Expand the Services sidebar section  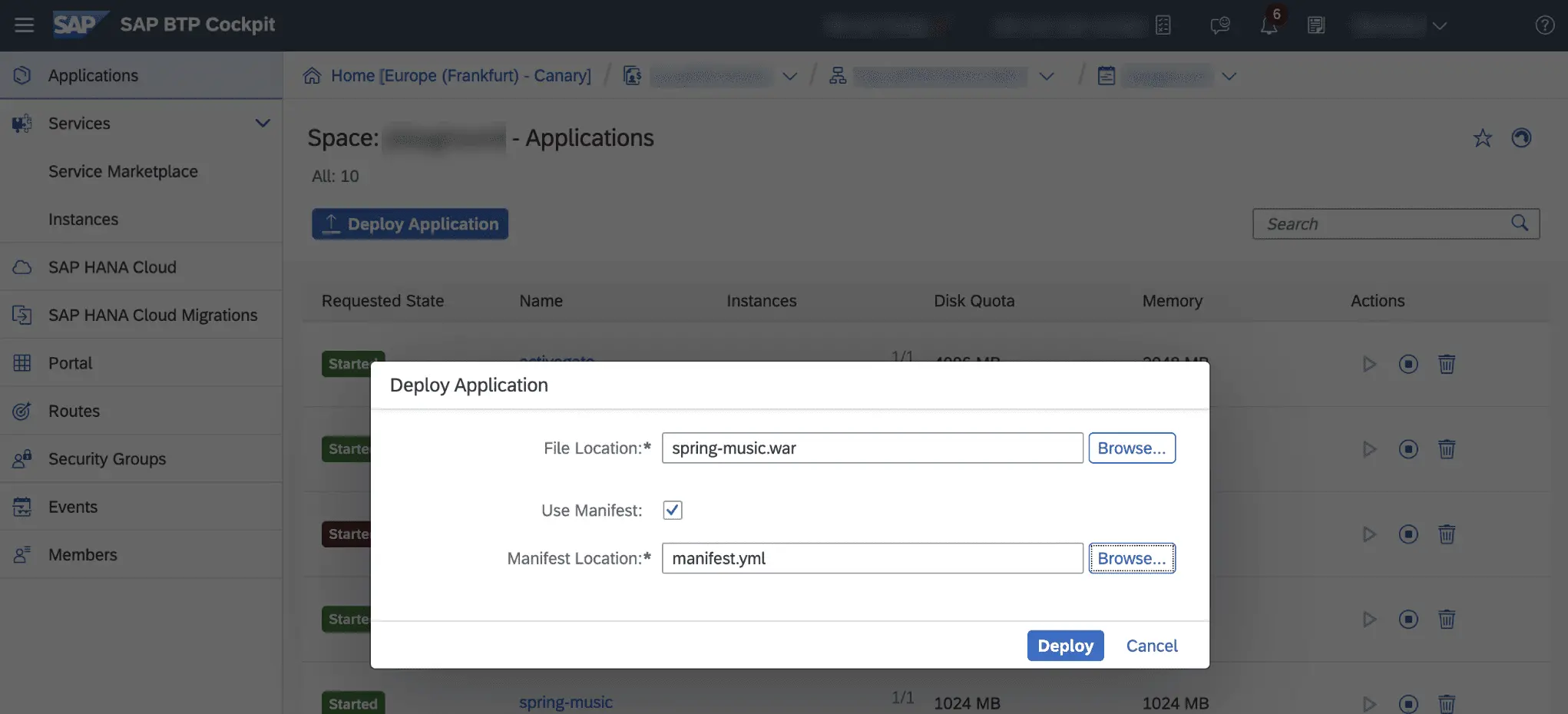click(x=263, y=124)
